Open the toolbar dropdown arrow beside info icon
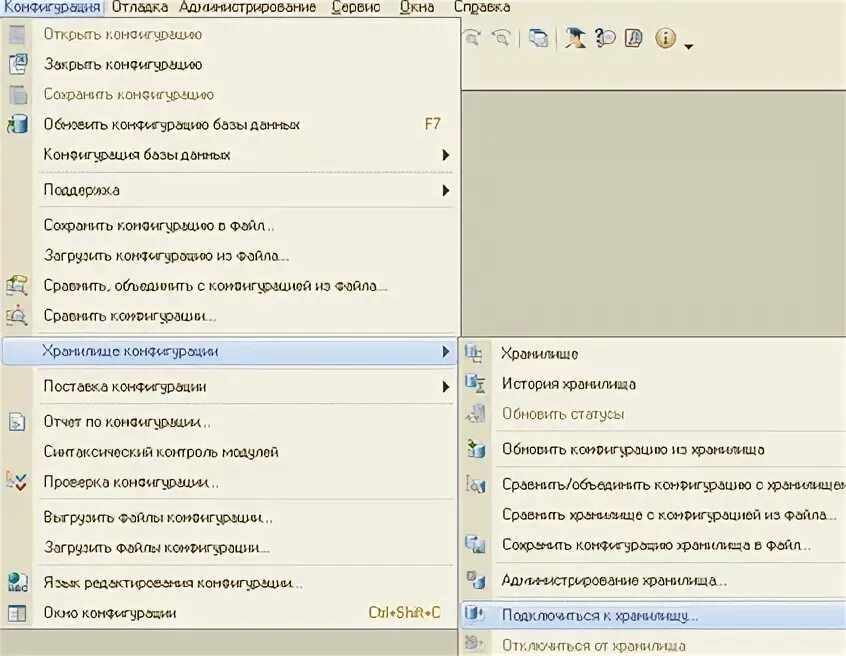846x656 pixels. 688,47
